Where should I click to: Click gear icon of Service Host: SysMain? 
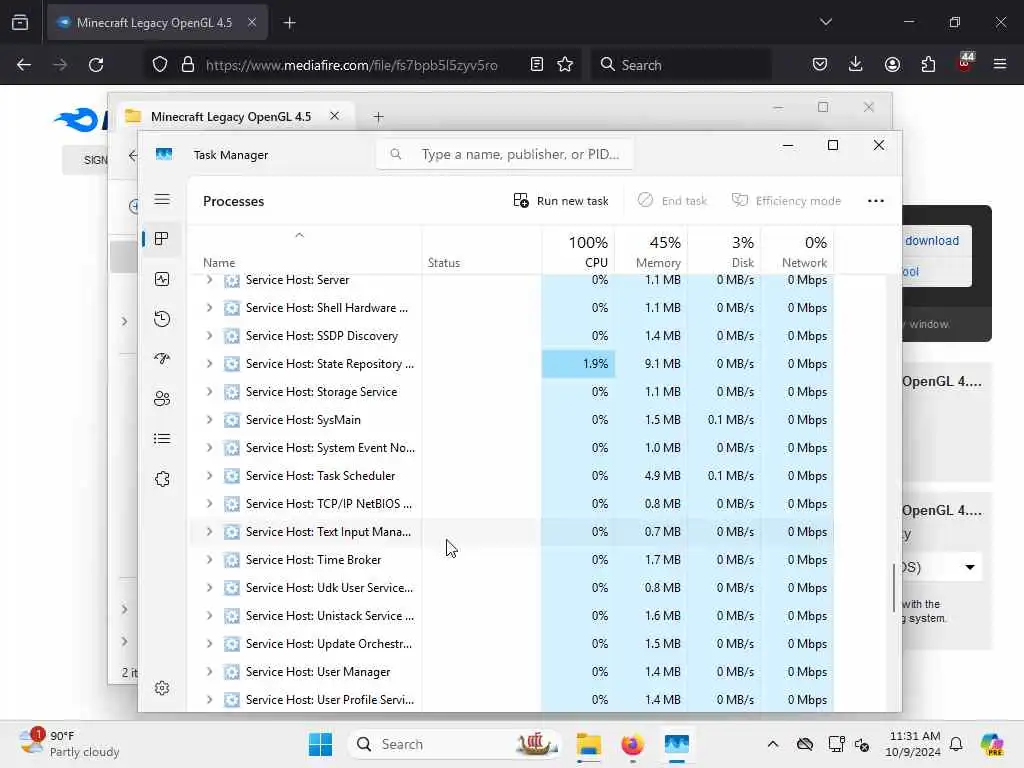[232, 420]
